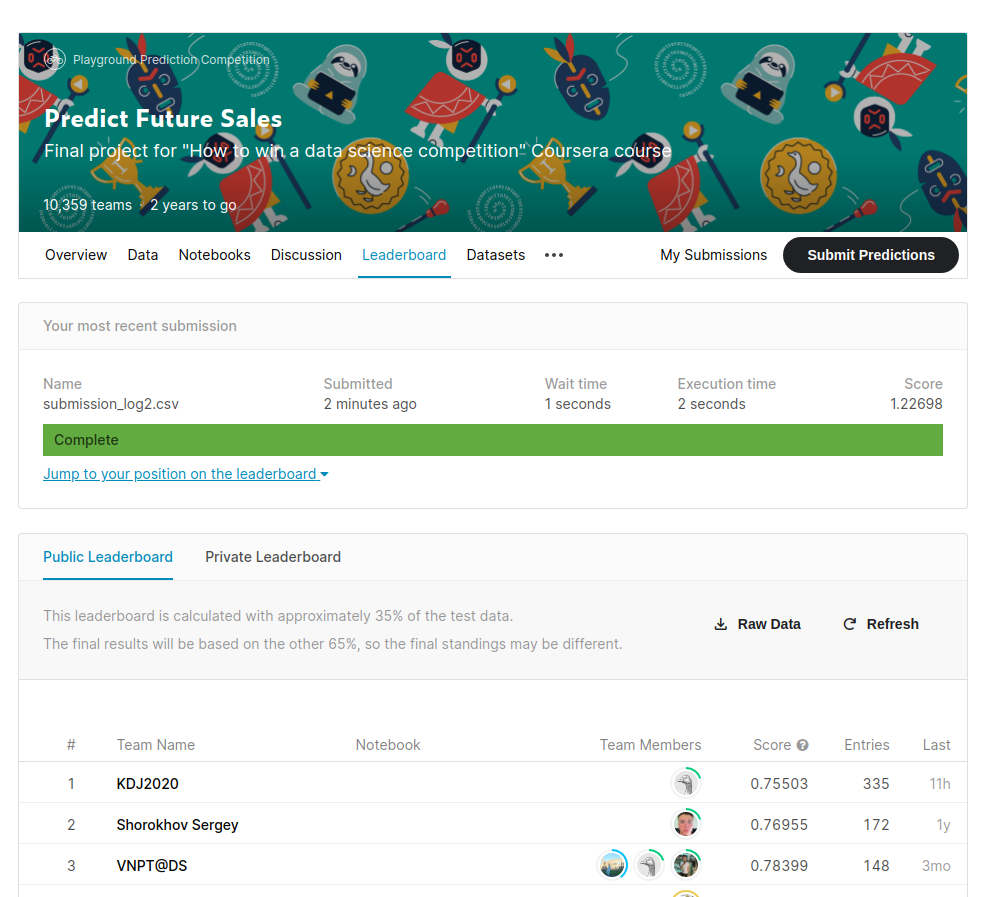Open the Datasets tab
Viewport: 996px width, 897px height.
[495, 255]
